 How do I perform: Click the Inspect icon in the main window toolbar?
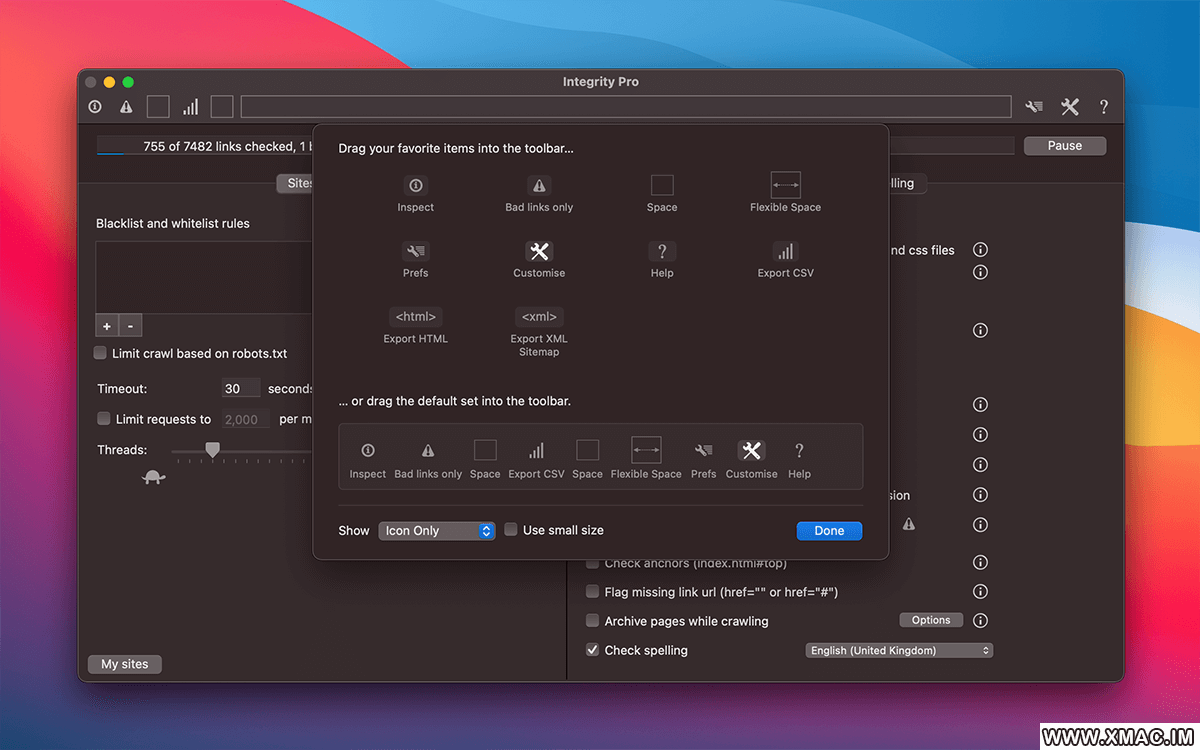coord(95,107)
